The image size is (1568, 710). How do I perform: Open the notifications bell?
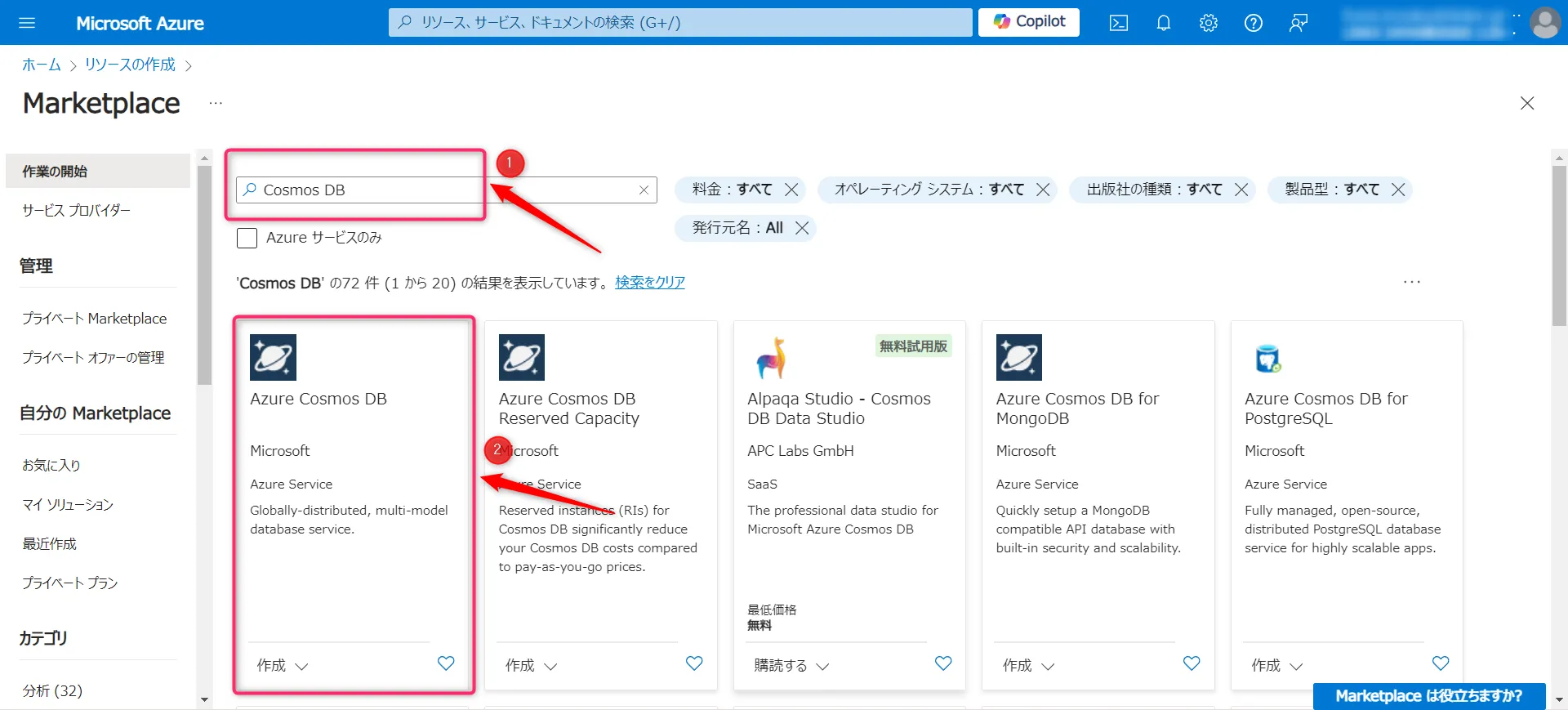pyautogui.click(x=1164, y=23)
